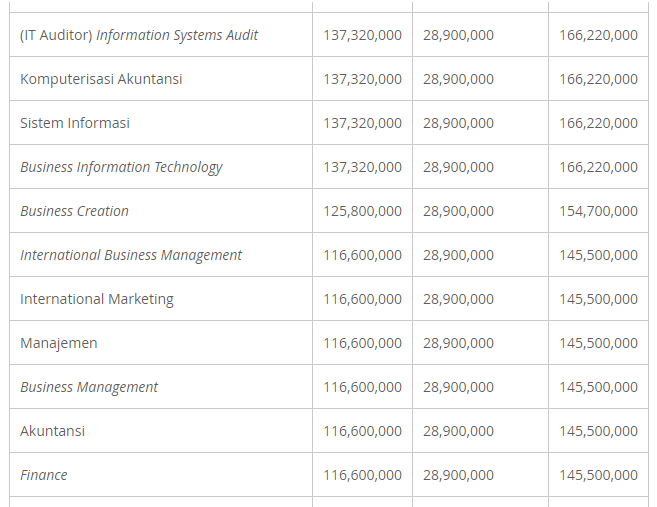Select 28,900,000 in International Marketing row
Screen dimensions: 657x507
(x=458, y=299)
